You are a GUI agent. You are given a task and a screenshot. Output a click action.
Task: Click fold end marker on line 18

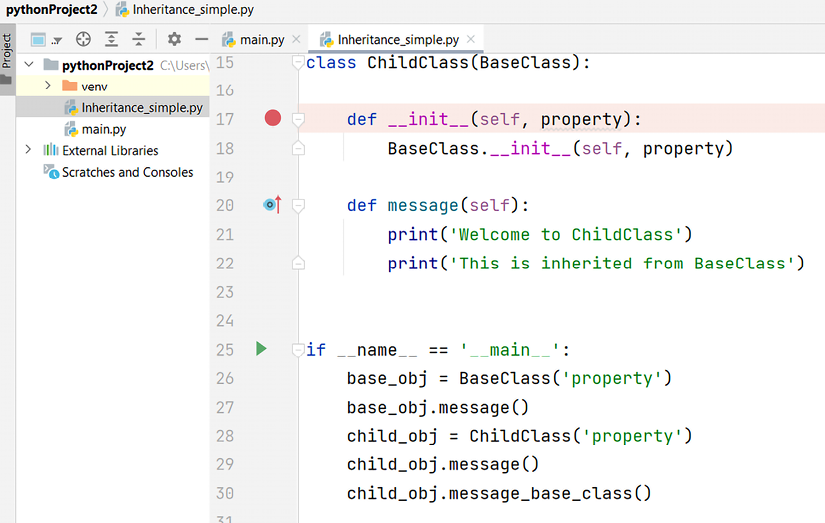298,148
